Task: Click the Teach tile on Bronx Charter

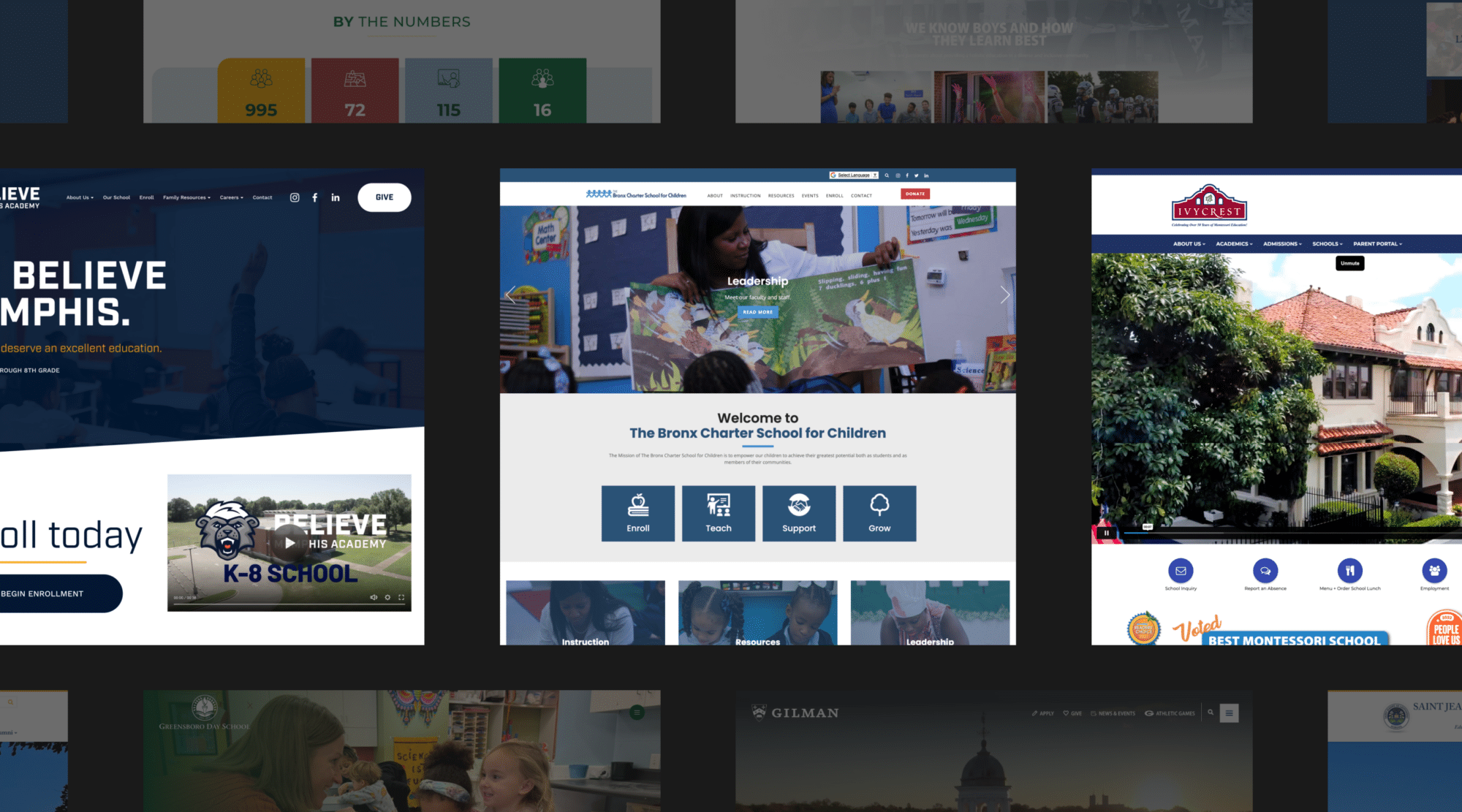Action: pos(719,514)
